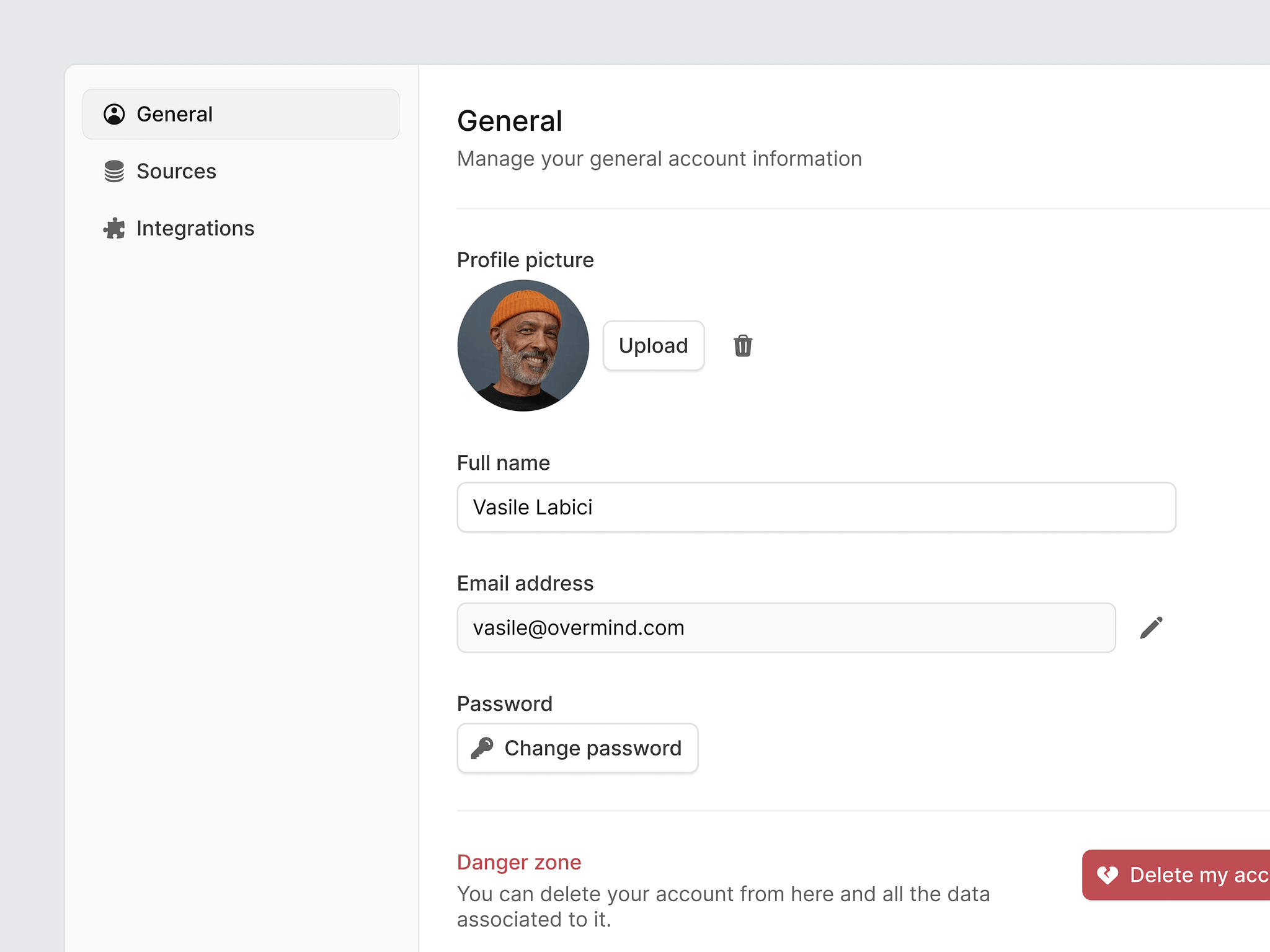
Task: Click the pencil icon next to email
Action: [1151, 628]
